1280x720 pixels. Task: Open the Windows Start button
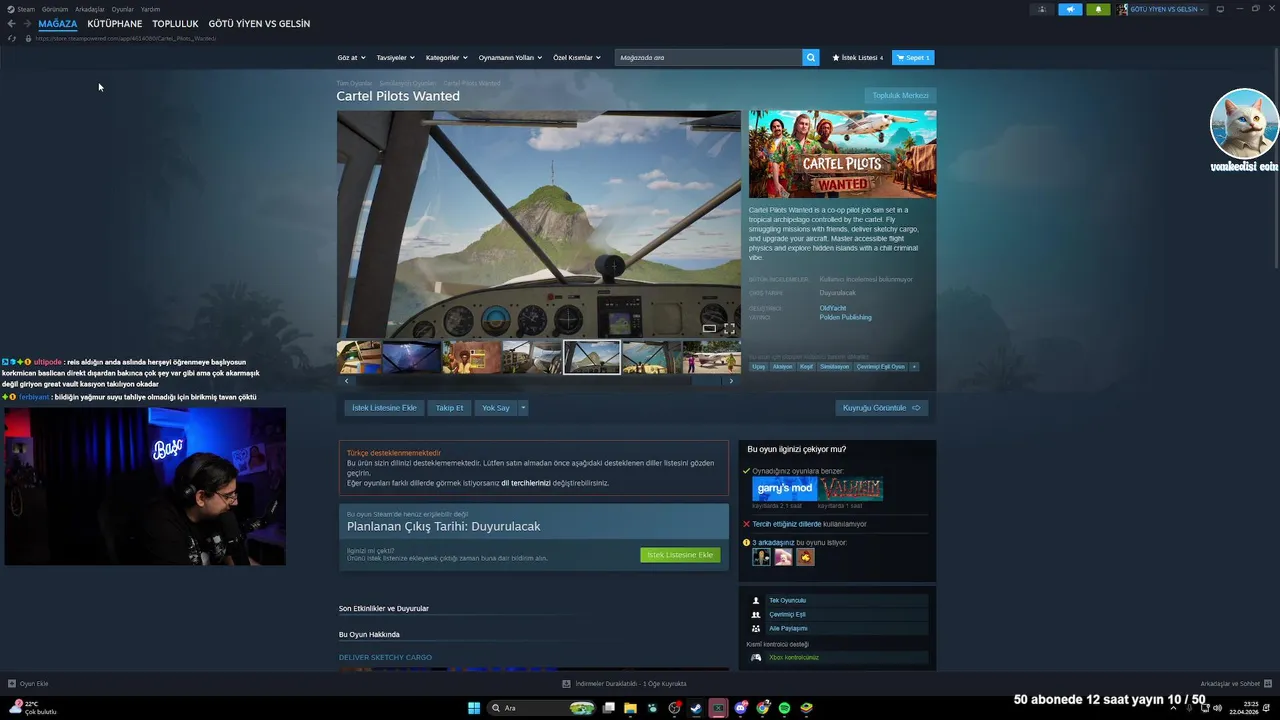click(474, 708)
